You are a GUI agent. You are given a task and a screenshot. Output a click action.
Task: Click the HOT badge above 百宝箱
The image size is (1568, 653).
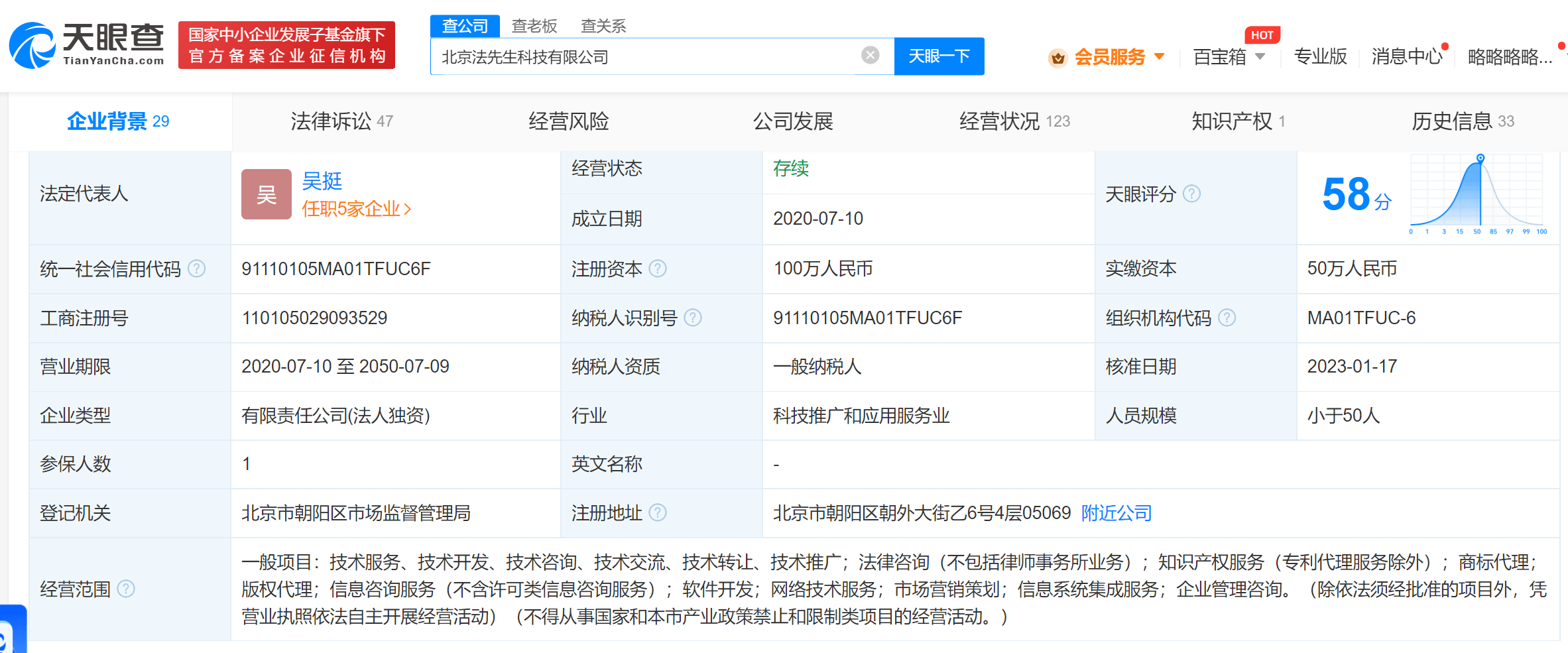1262,35
